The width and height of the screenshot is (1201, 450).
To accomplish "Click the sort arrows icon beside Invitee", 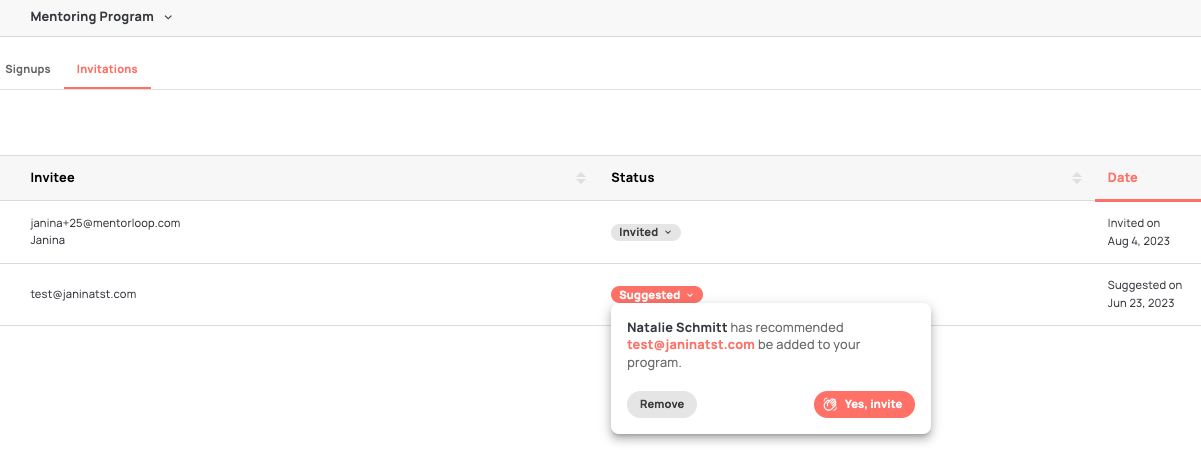I will [580, 178].
